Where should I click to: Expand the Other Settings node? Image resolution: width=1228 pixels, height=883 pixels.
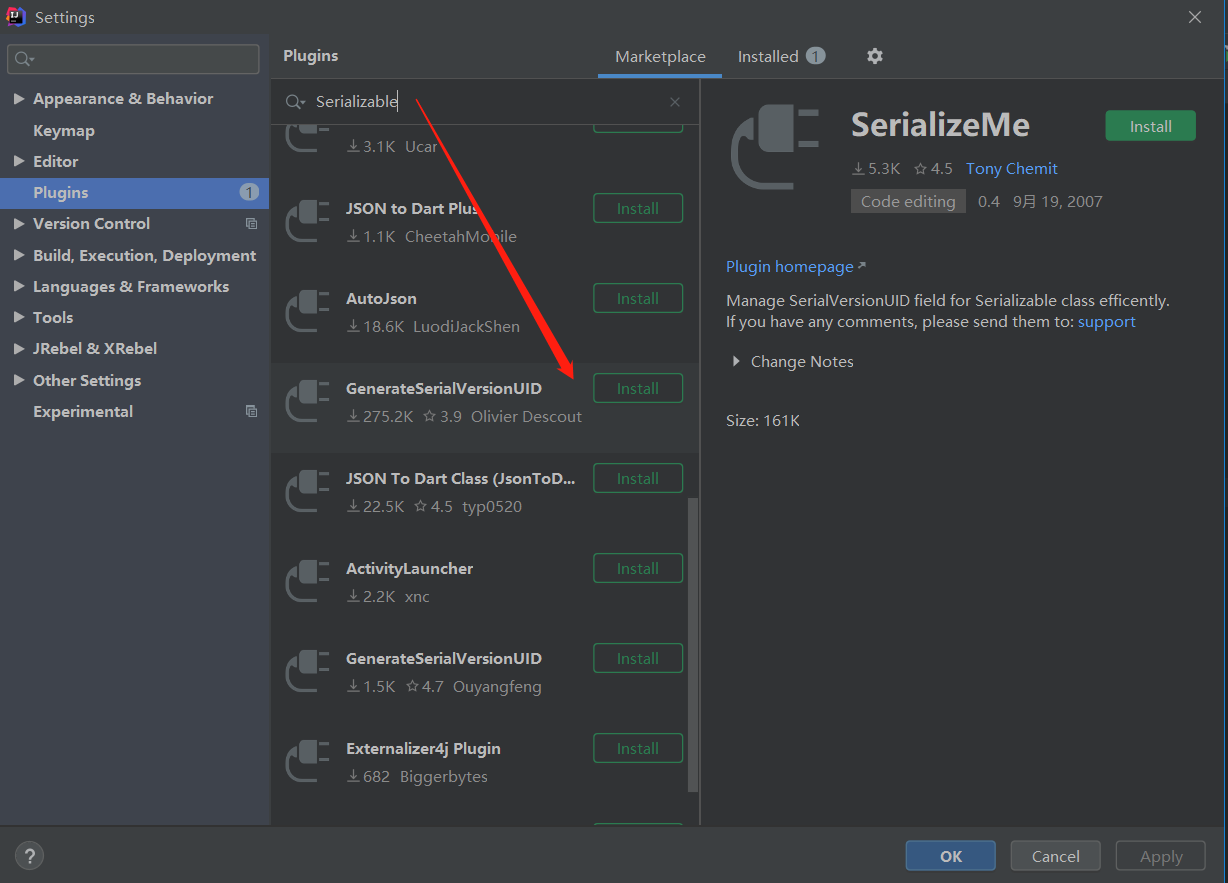pyautogui.click(x=19, y=380)
